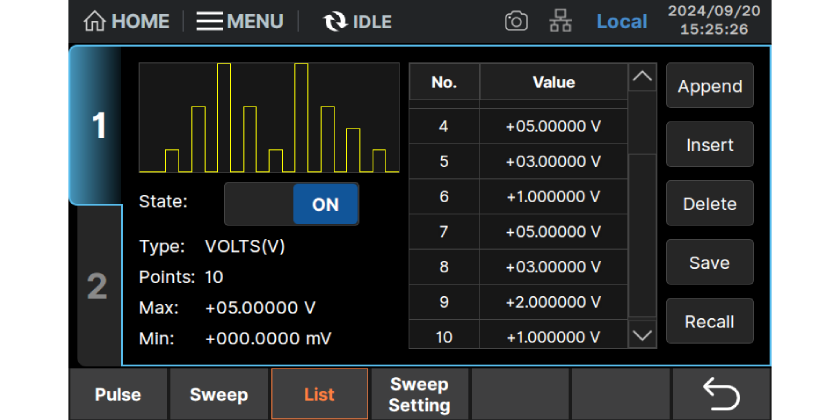Click the network connection icon
The image size is (840, 420).
tap(561, 21)
